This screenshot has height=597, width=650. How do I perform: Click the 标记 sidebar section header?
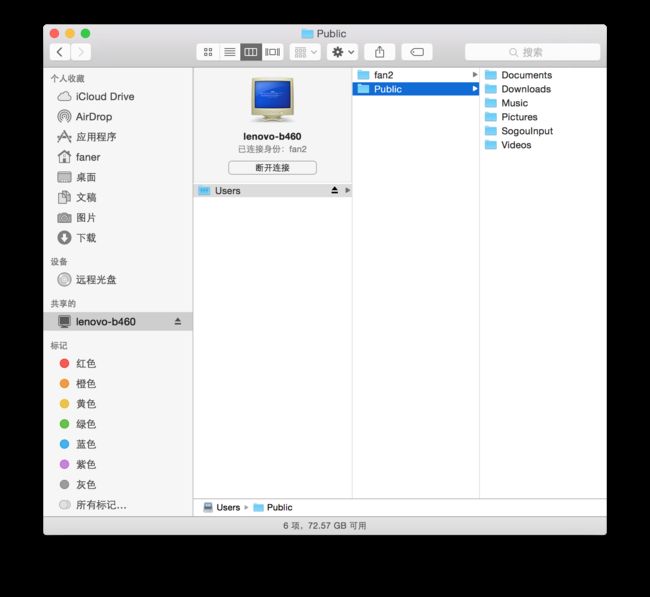(59, 346)
